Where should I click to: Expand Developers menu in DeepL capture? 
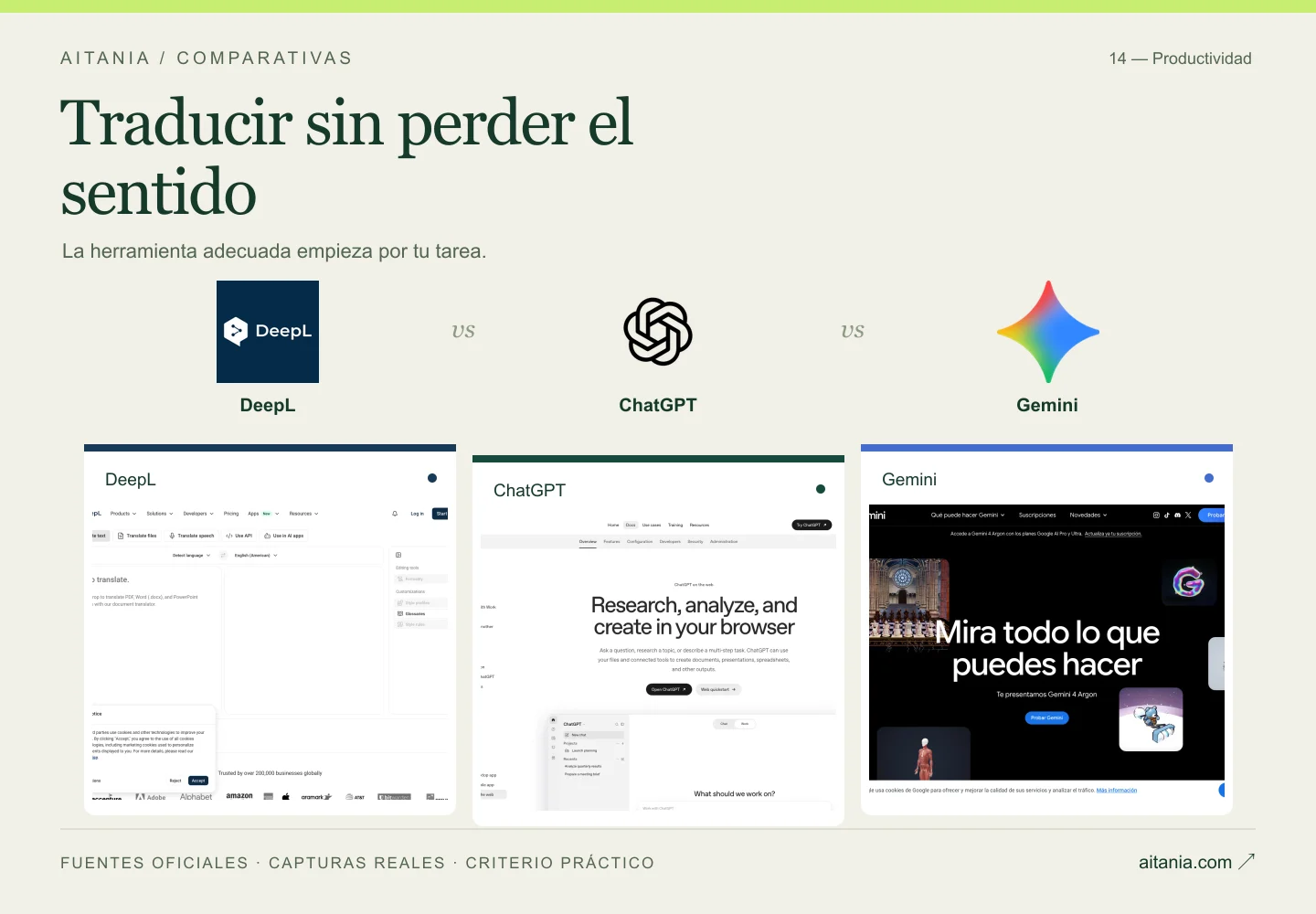[198, 514]
